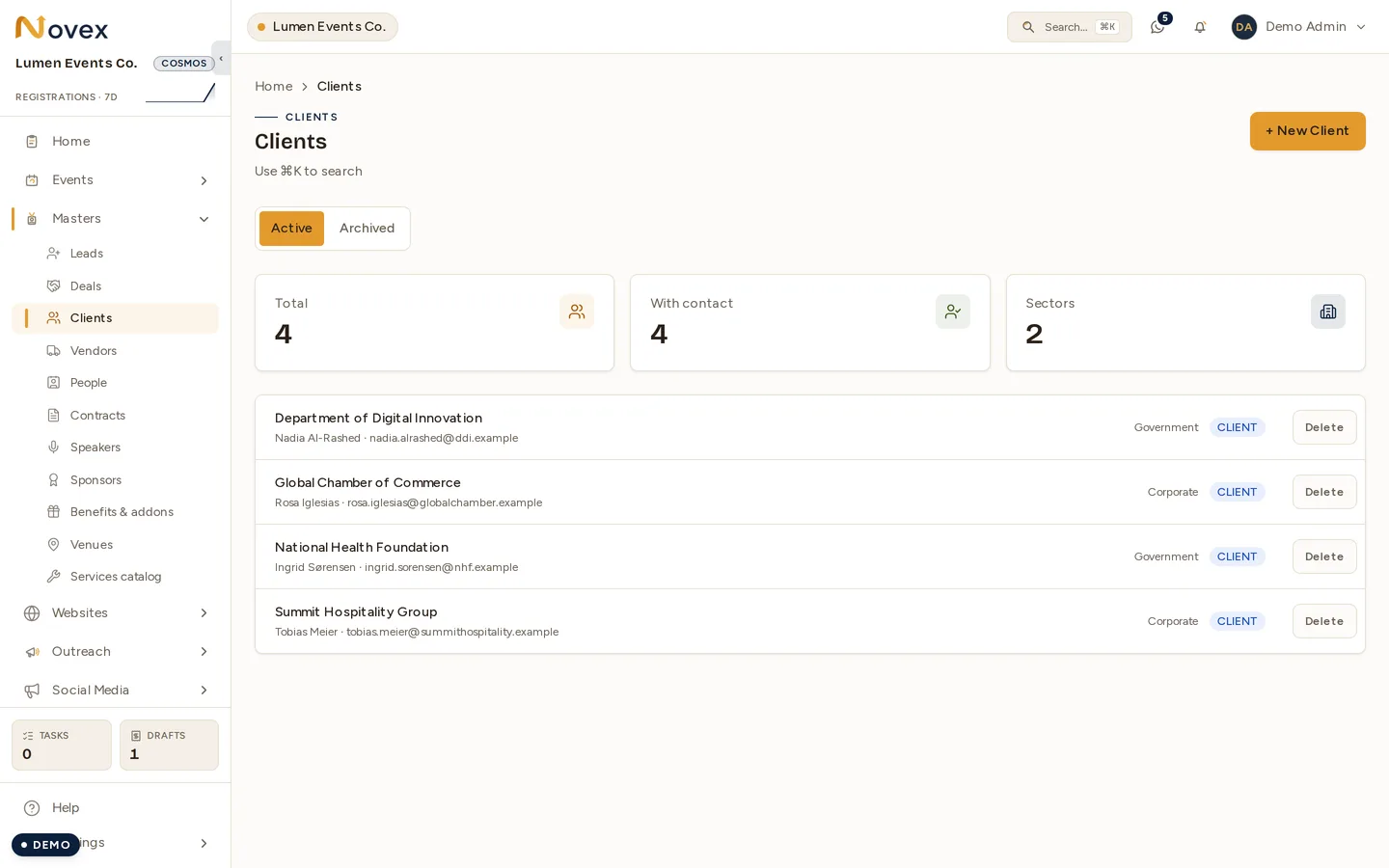Delete Department of Digital Innovation
Screen dimensions: 1389x868
click(x=1324, y=427)
